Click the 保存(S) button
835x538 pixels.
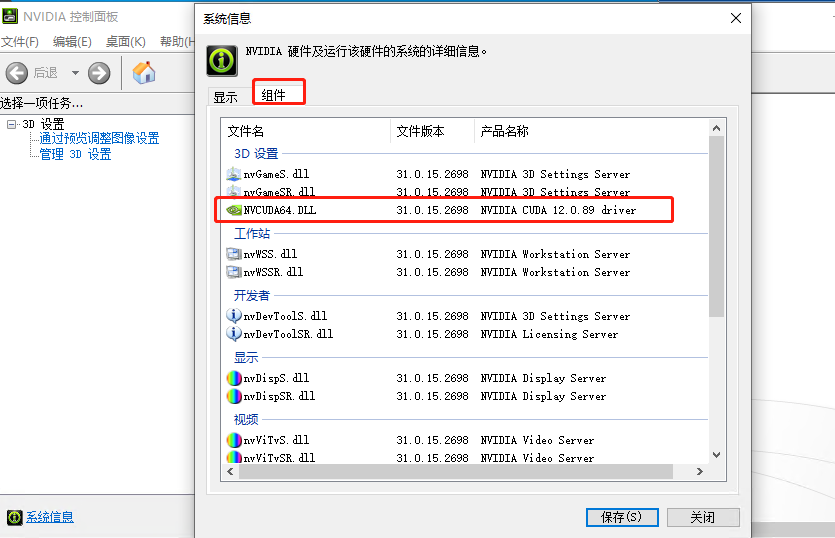[x=622, y=517]
